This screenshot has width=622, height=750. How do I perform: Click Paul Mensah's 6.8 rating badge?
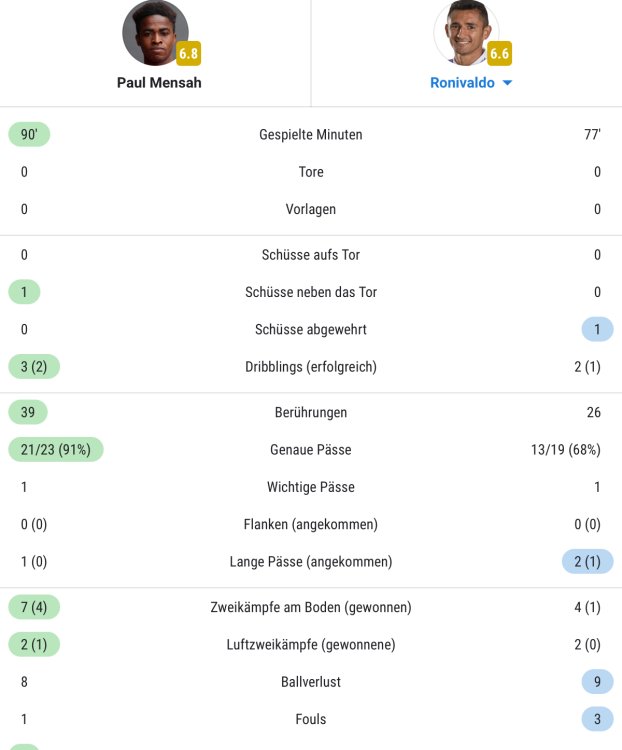coord(188,54)
